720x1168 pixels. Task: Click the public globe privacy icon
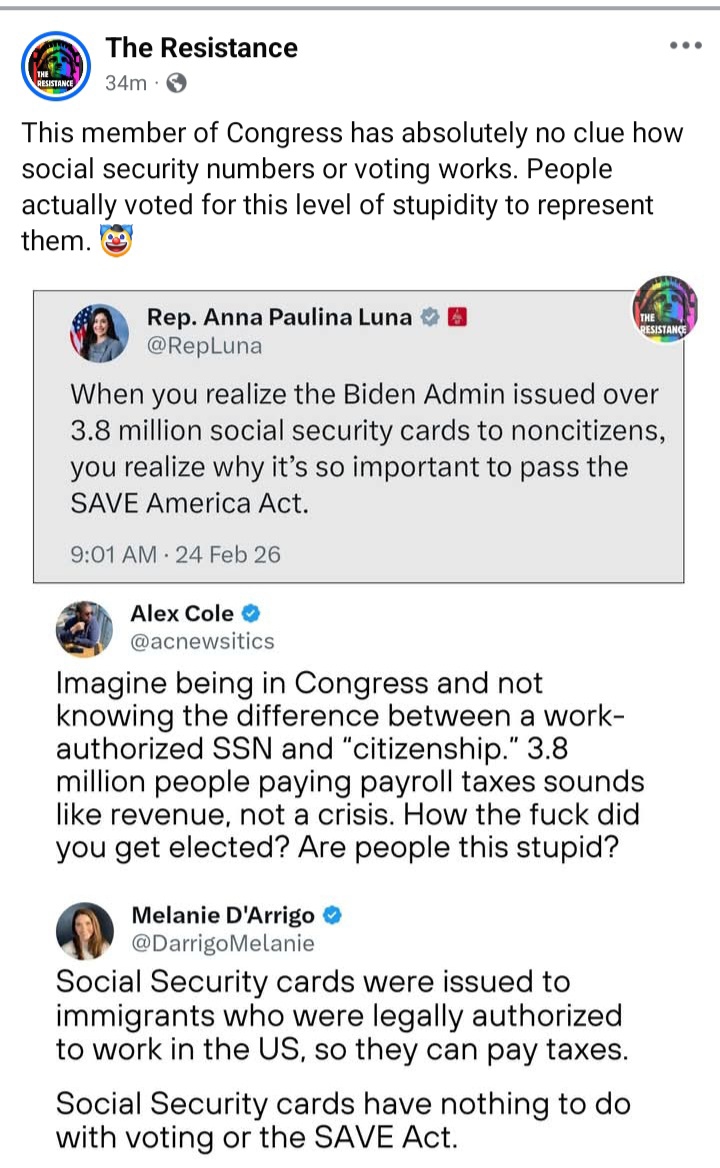coord(176,84)
